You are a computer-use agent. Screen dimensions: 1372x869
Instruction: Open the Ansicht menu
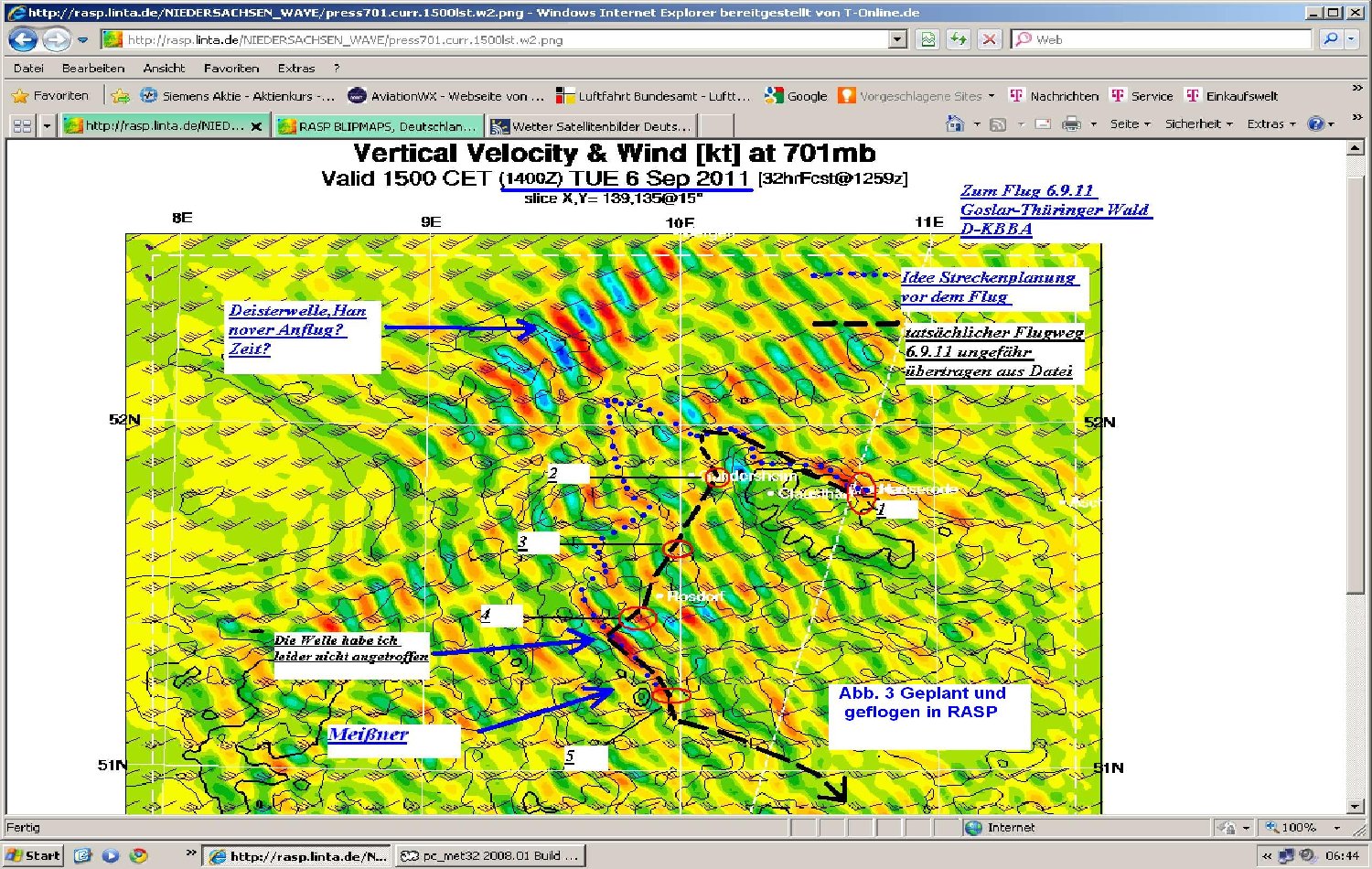[x=164, y=69]
